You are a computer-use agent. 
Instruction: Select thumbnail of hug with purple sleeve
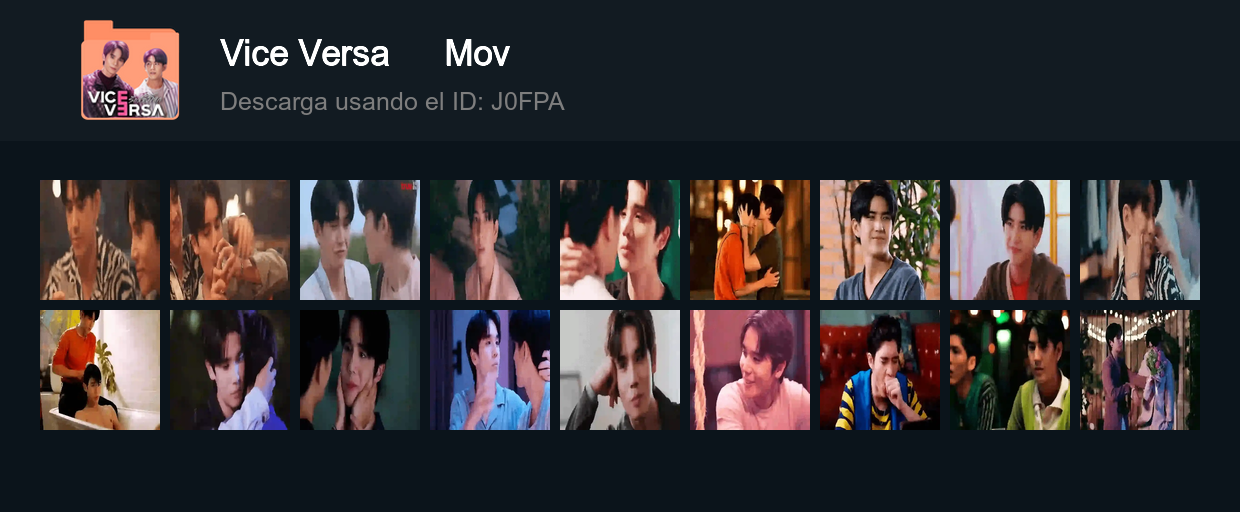point(230,370)
